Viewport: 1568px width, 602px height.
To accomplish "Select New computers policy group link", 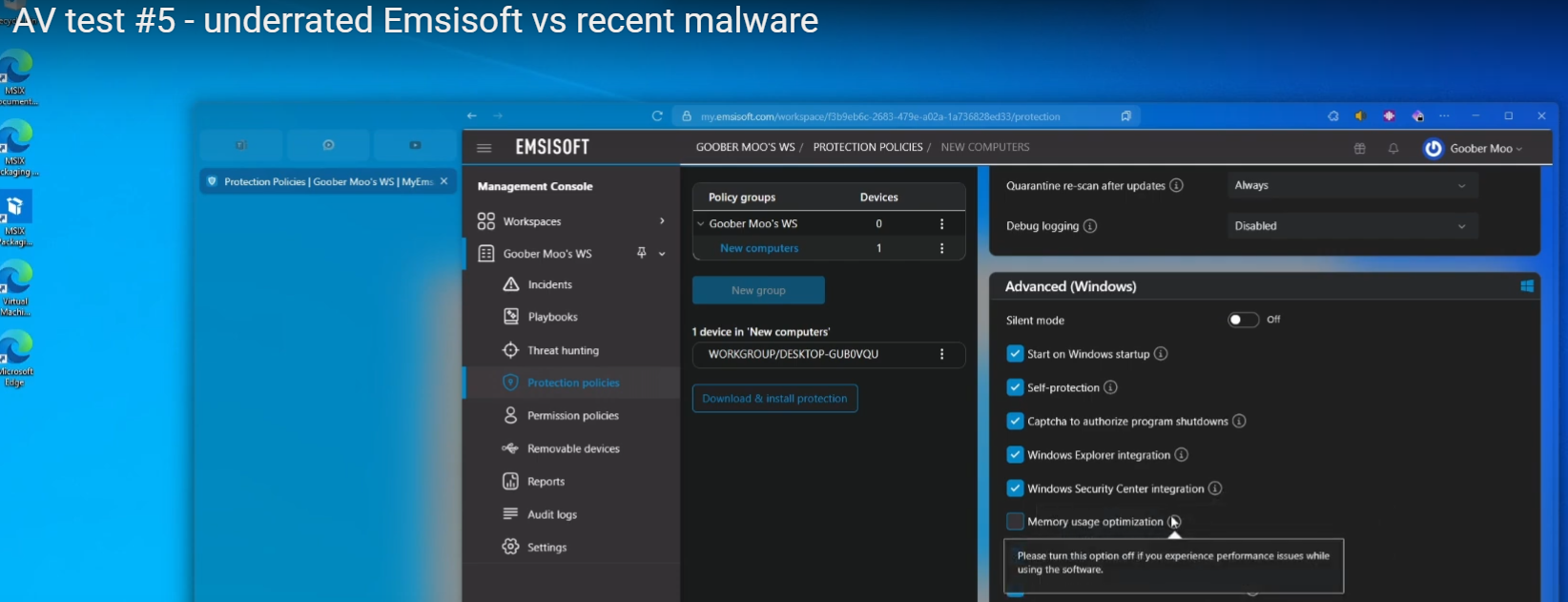I will point(759,248).
